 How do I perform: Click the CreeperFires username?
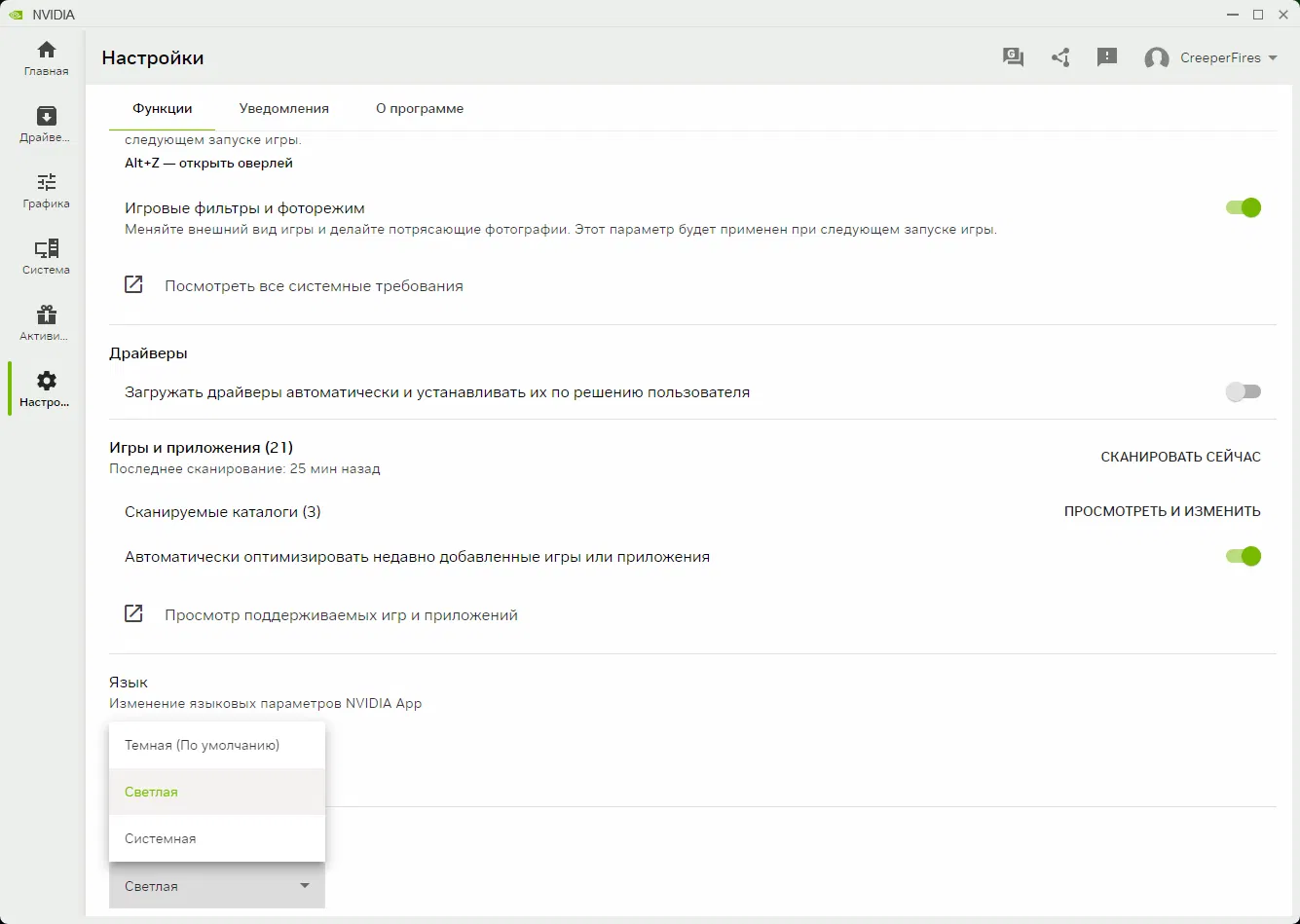coord(1220,58)
